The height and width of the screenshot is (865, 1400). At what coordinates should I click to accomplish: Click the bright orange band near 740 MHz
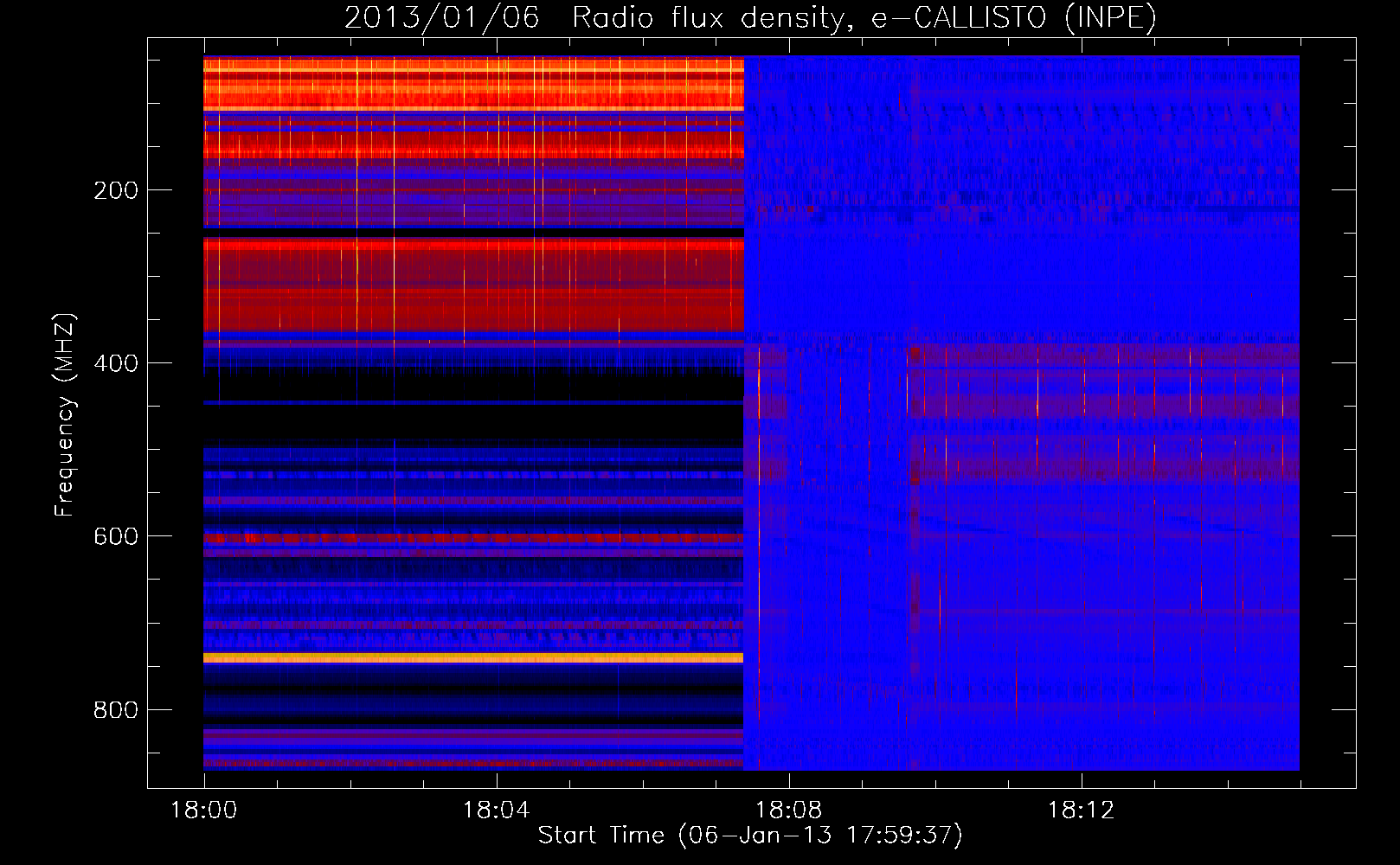click(473, 658)
